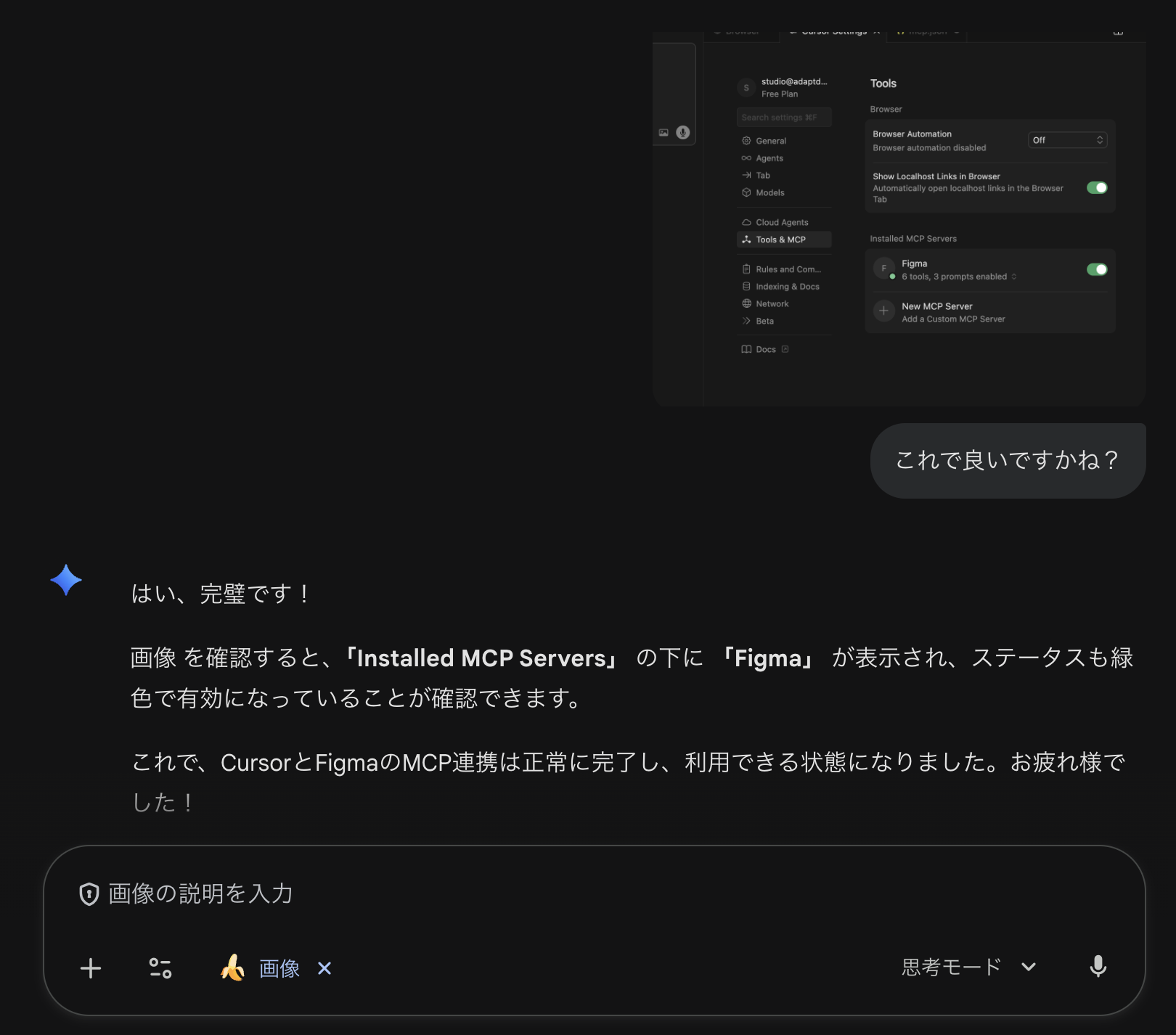This screenshot has height=1035, width=1176.
Task: Click the plus add-attachment icon
Action: click(90, 968)
